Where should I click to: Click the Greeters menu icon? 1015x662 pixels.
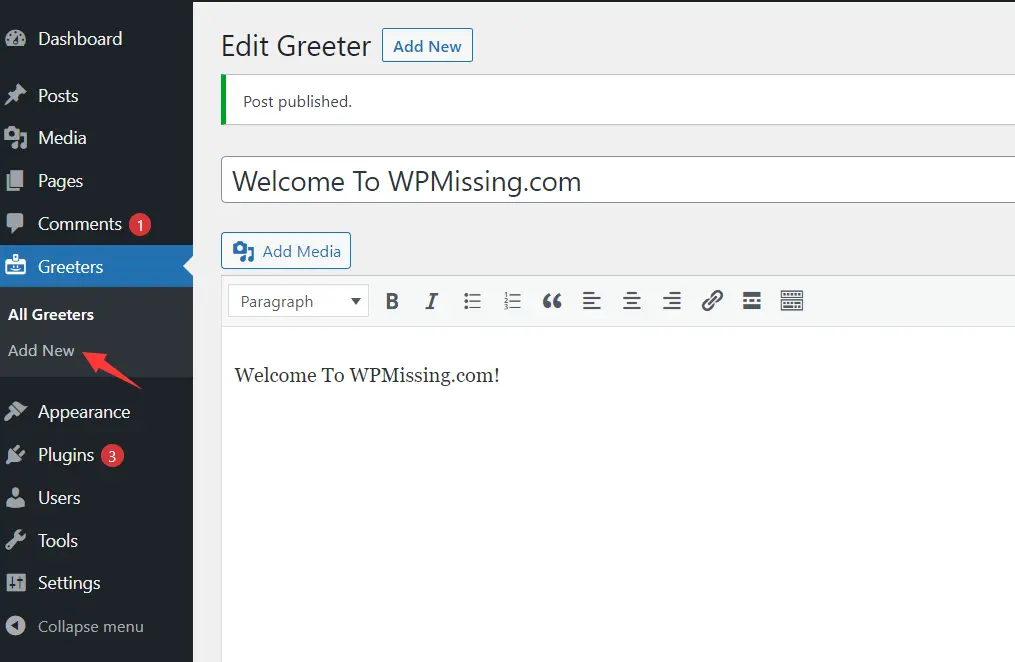(x=16, y=266)
